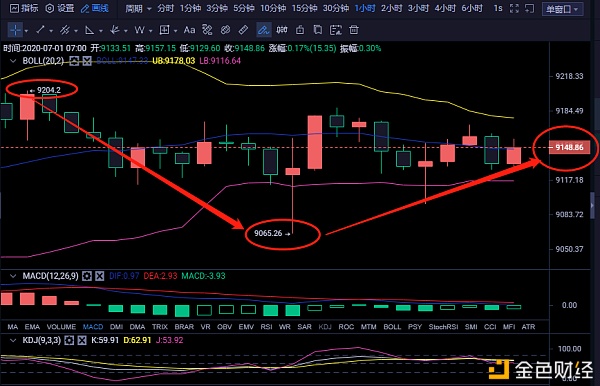
Task: Open the 周期 period dropdown
Action: [138, 8]
